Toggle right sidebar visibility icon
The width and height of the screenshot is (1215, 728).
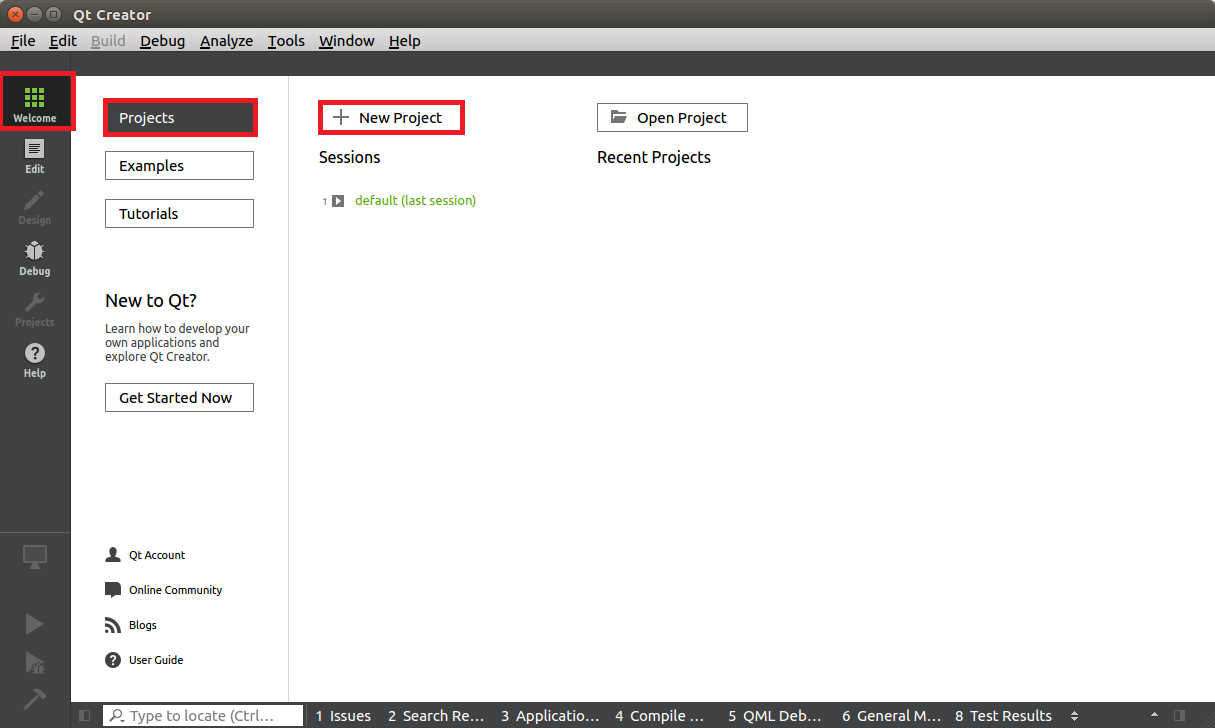coord(1180,716)
